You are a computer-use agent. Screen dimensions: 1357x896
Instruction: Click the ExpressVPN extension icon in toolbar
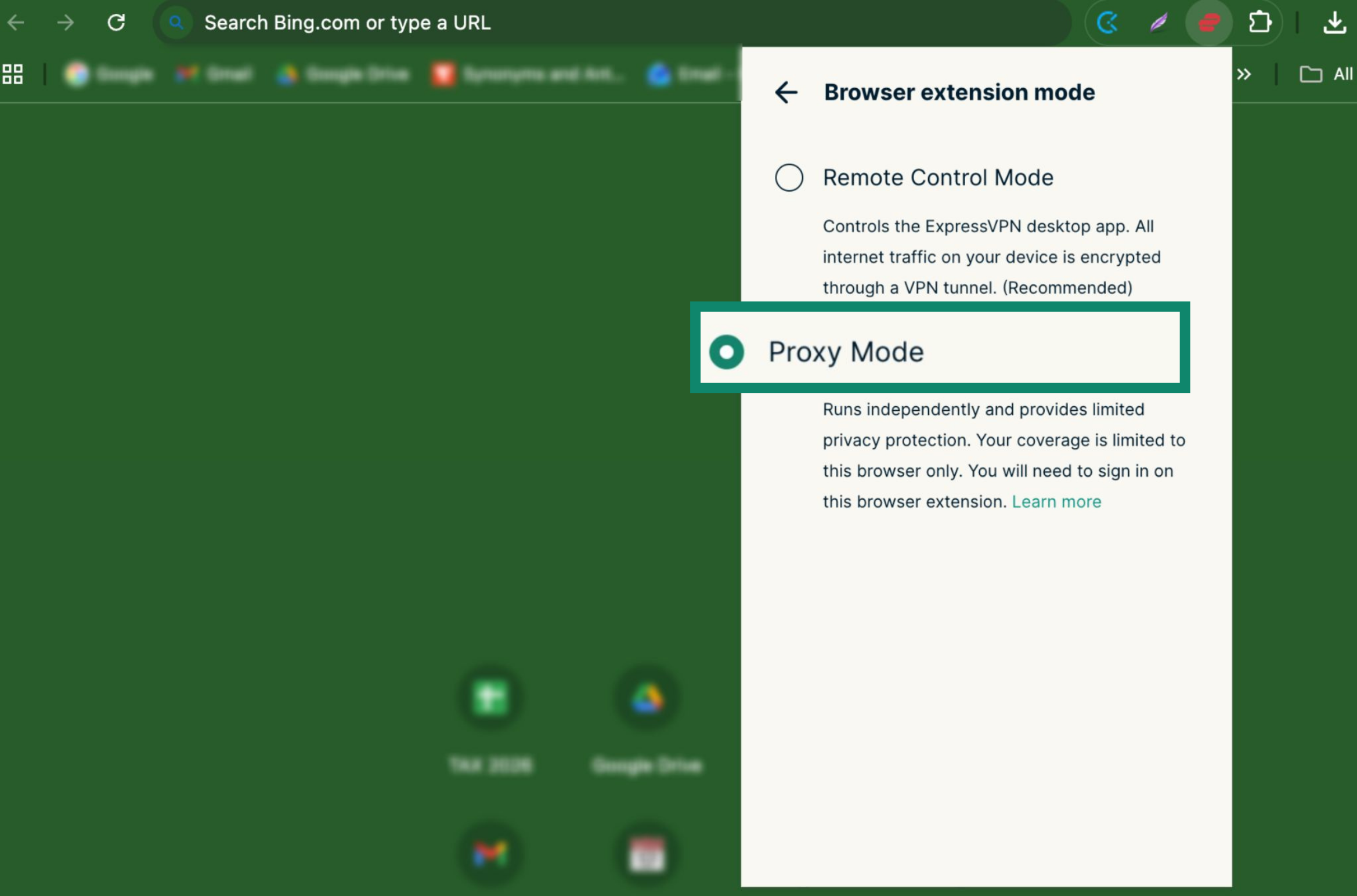[x=1209, y=23]
